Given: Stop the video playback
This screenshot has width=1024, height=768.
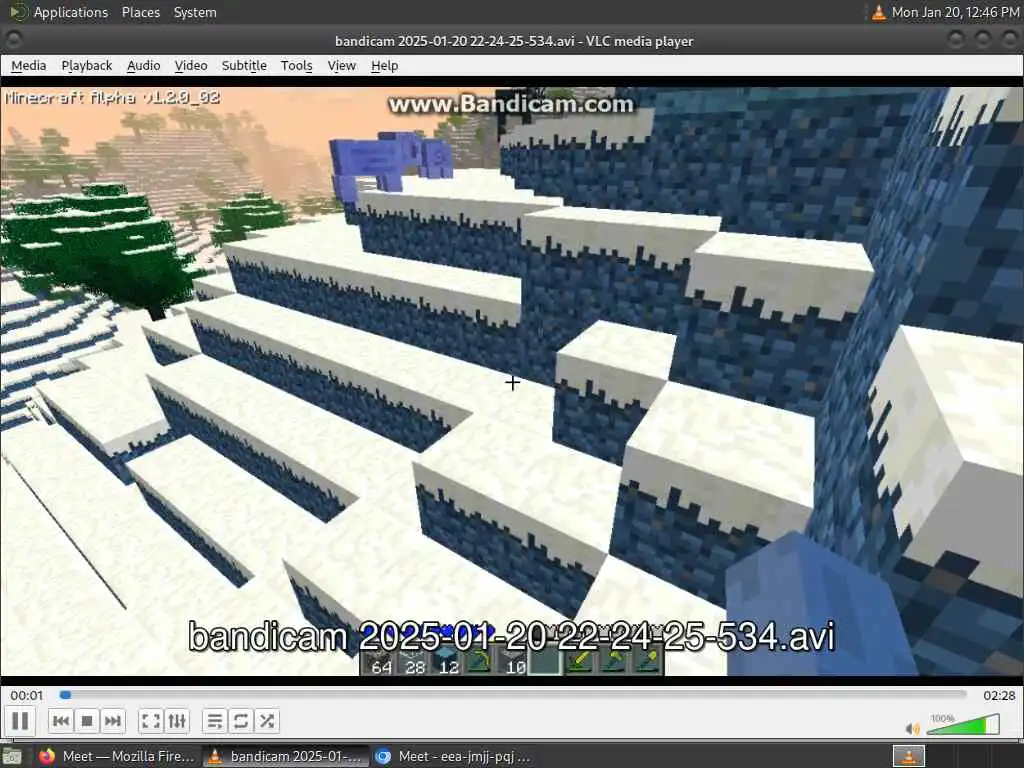Looking at the screenshot, I should [86, 721].
